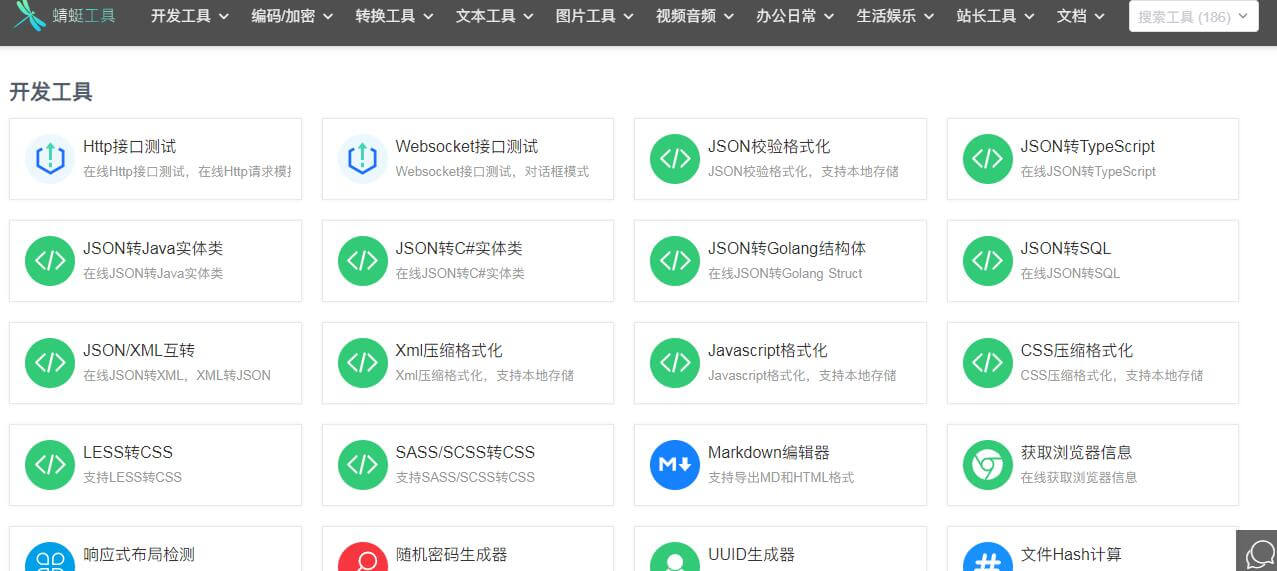Screen dimensions: 1277x571
Task: Click description Javascript格式化，支持本地存储
Action: (802, 375)
